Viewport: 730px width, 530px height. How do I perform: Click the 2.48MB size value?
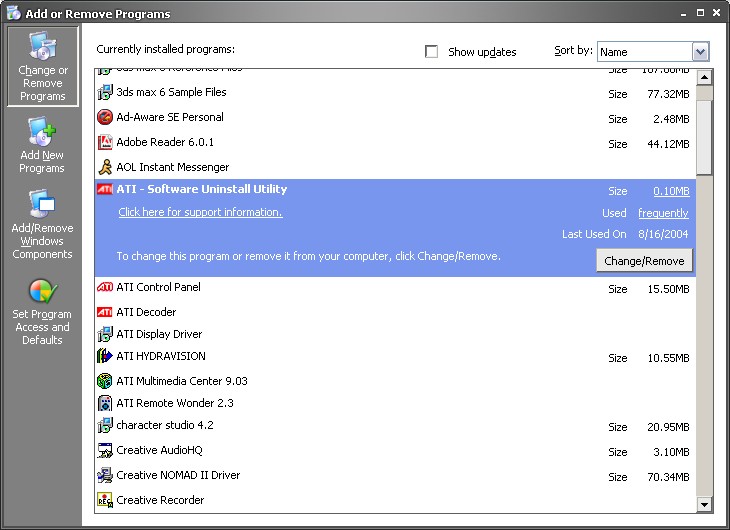[671, 119]
